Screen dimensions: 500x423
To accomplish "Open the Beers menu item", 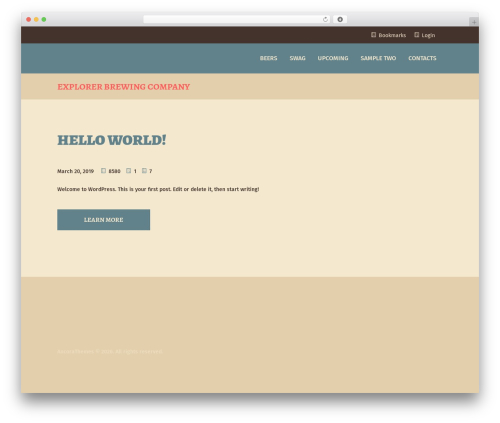I will click(268, 58).
